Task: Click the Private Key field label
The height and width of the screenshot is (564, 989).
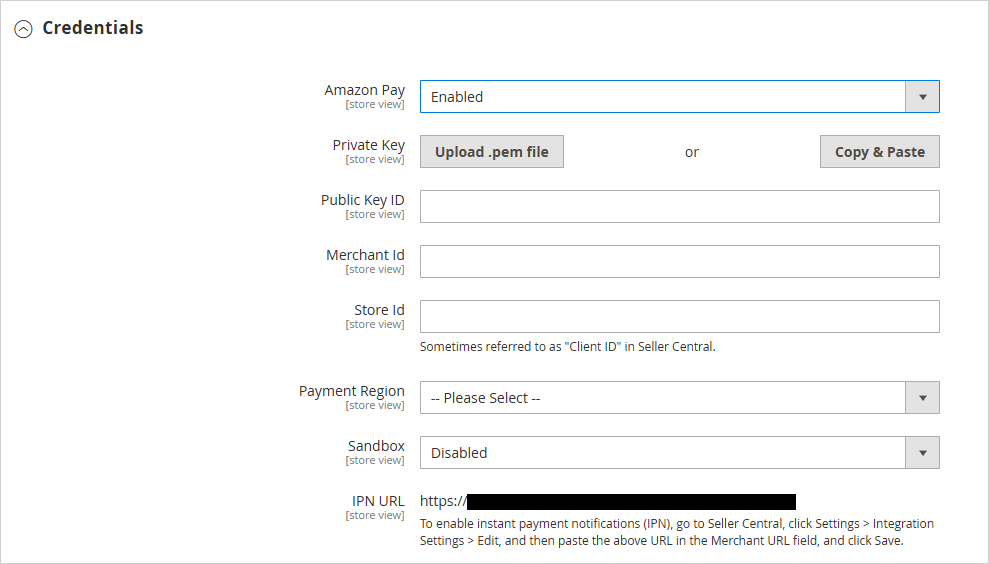Action: pos(368,145)
